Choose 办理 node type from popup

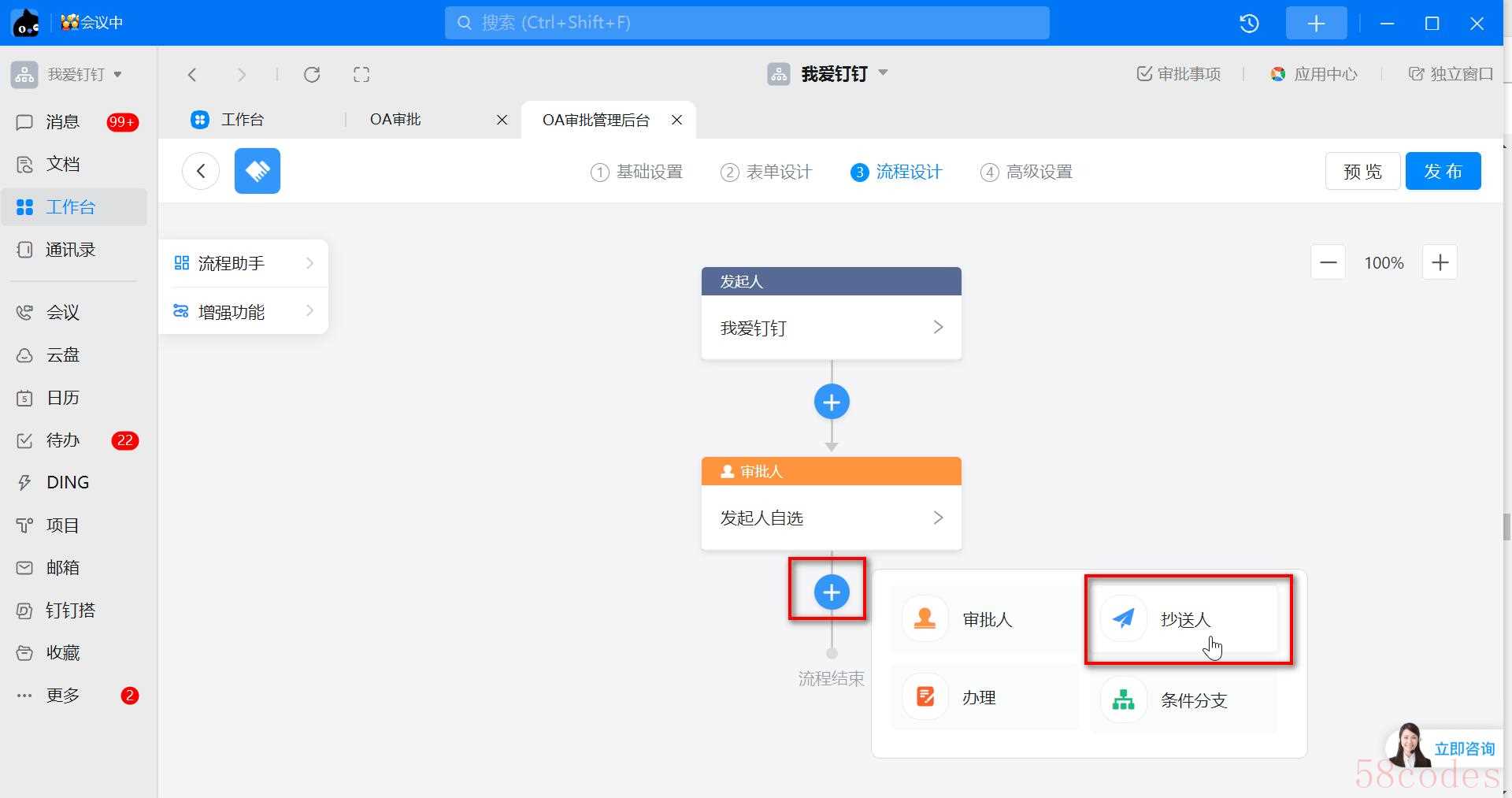[984, 697]
